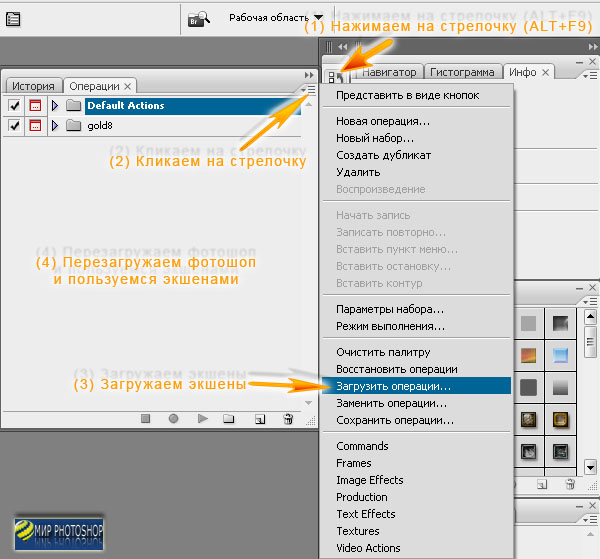This screenshot has height=559, width=600.
Task: Open the Операции panel flyout menu
Action: point(309,90)
